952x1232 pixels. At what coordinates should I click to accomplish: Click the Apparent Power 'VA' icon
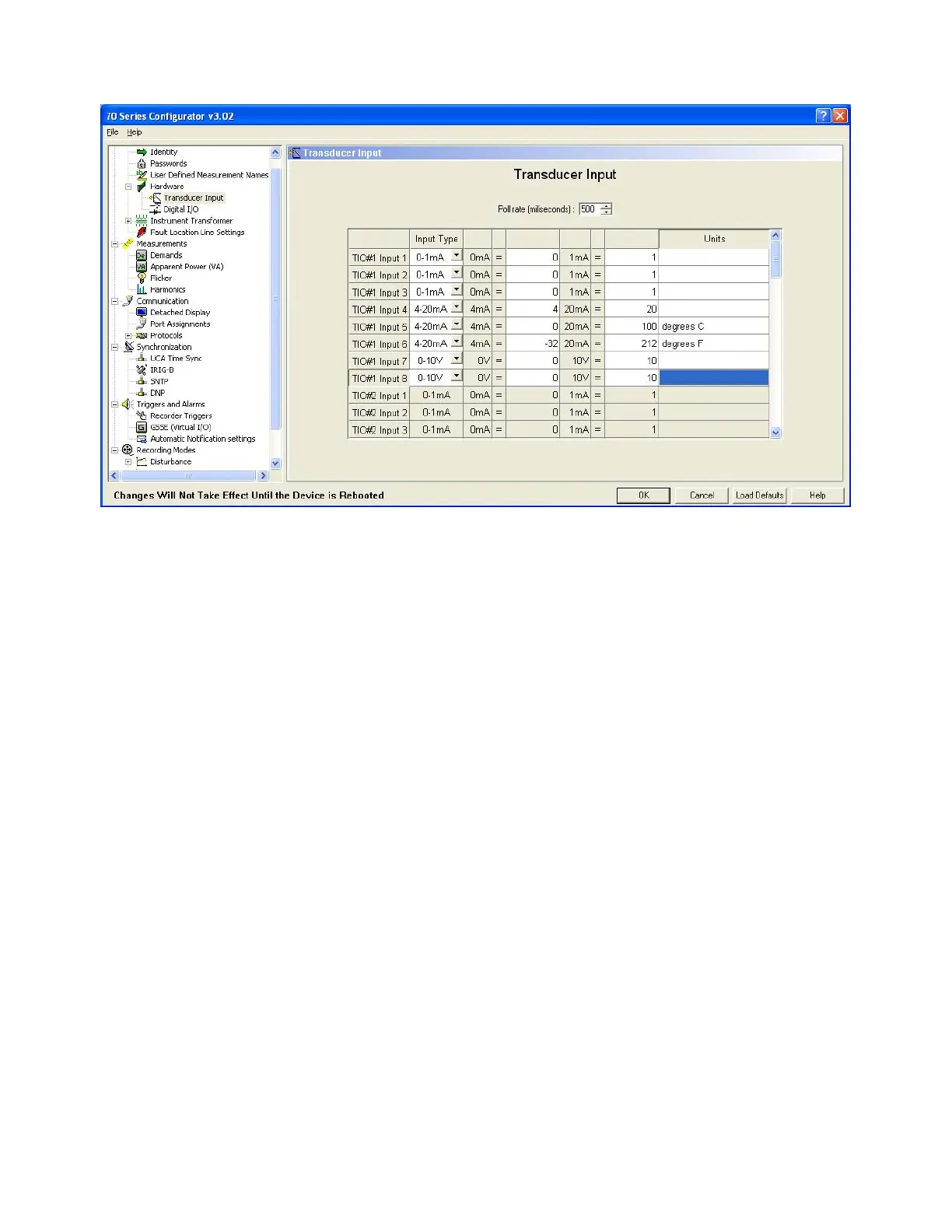(x=142, y=267)
